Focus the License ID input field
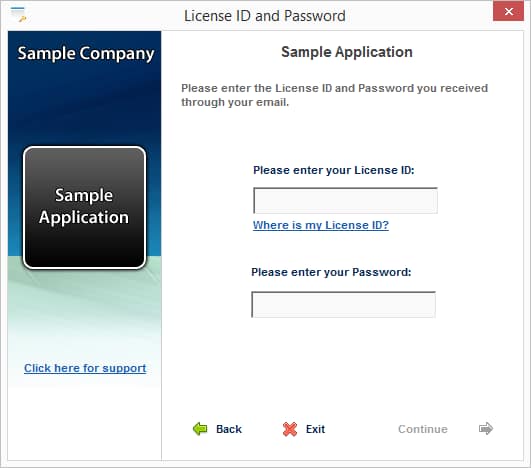The height and width of the screenshot is (468, 531). (345, 200)
